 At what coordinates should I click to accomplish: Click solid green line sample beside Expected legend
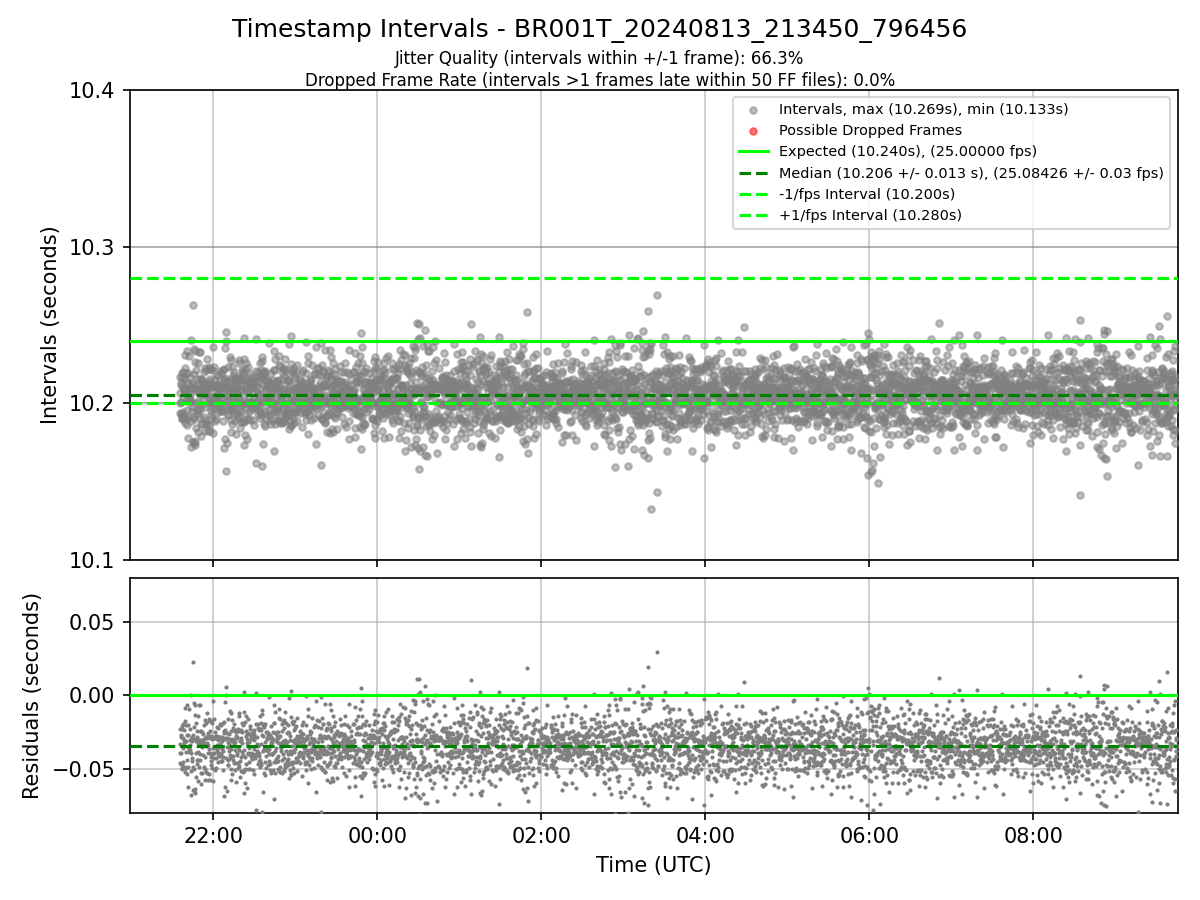tap(754, 152)
